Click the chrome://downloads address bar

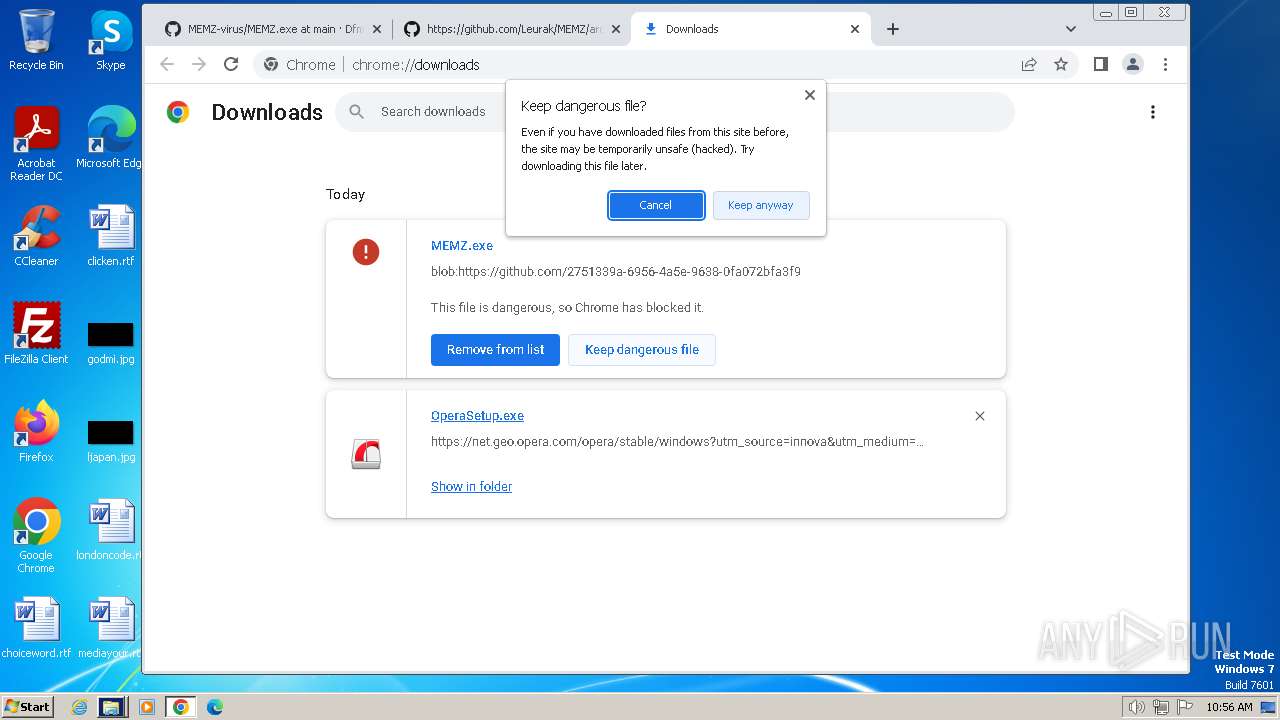(x=668, y=64)
